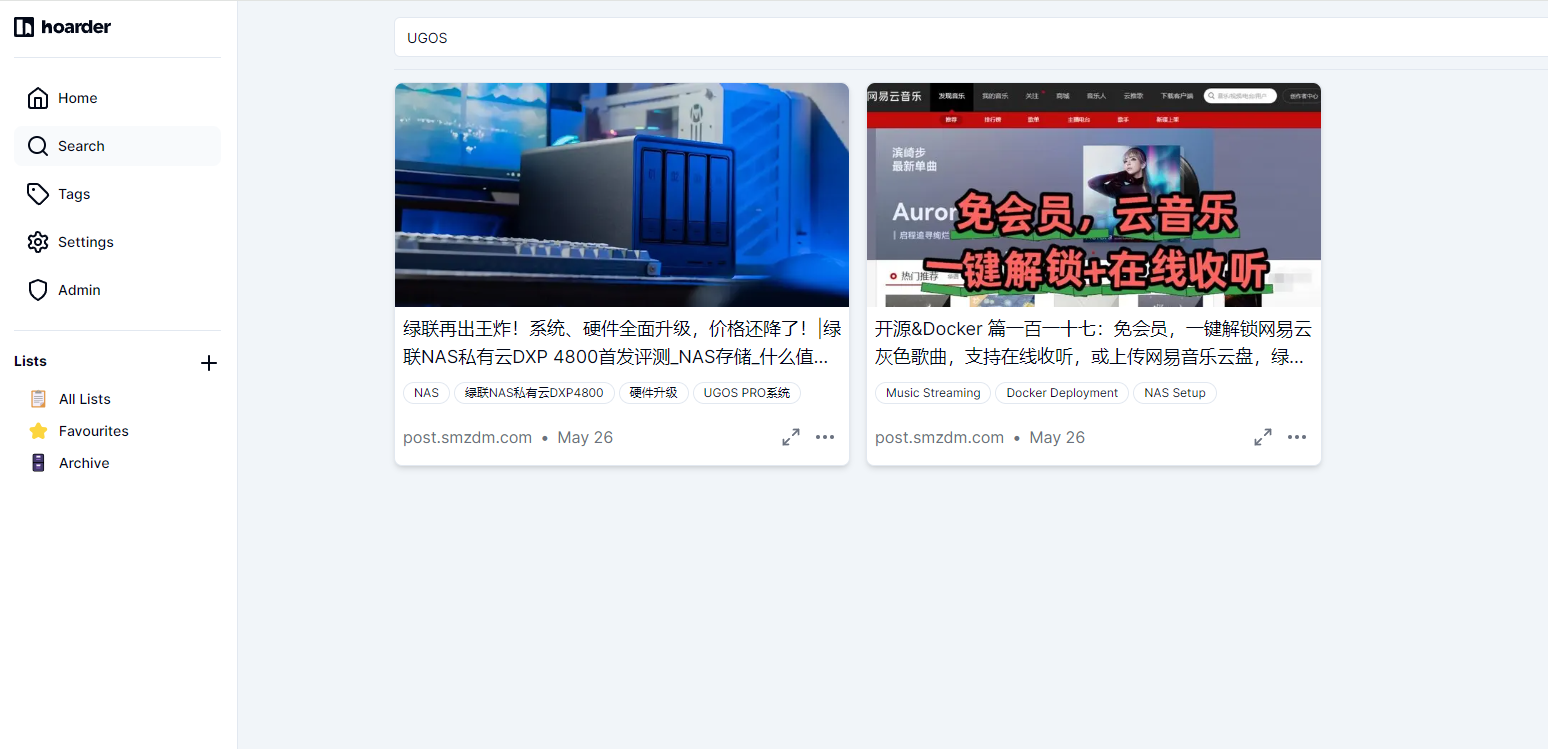Open the Archive list
This screenshot has height=749, width=1548.
[x=83, y=463]
